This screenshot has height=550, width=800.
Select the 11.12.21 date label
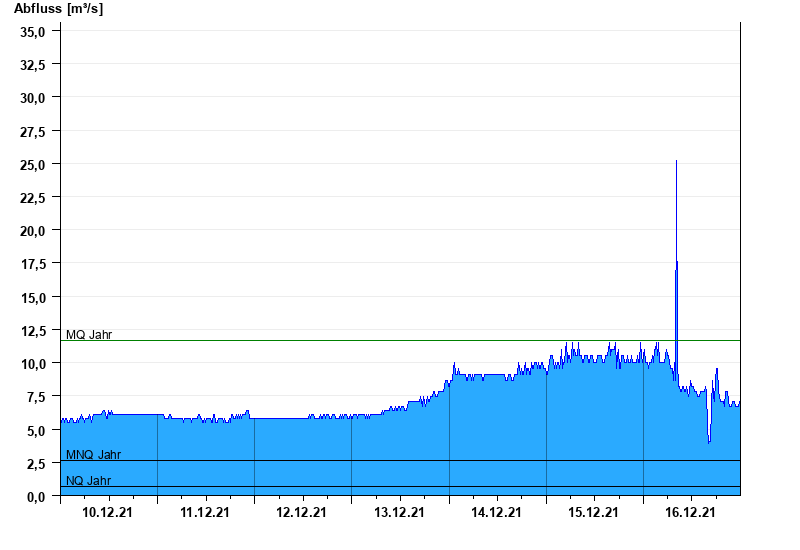tap(205, 512)
